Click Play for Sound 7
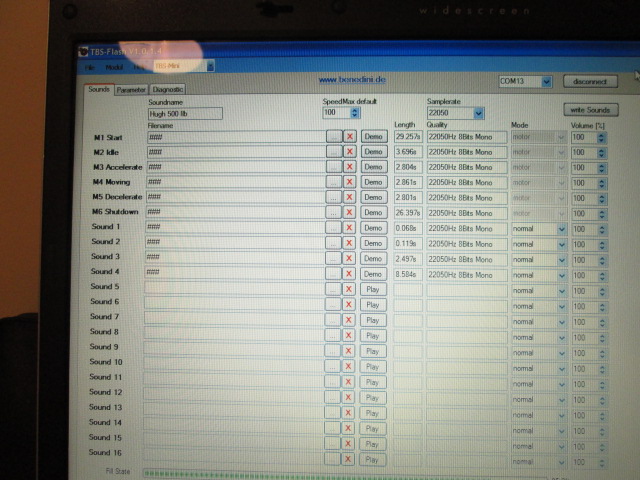The height and width of the screenshot is (480, 640). 373,320
